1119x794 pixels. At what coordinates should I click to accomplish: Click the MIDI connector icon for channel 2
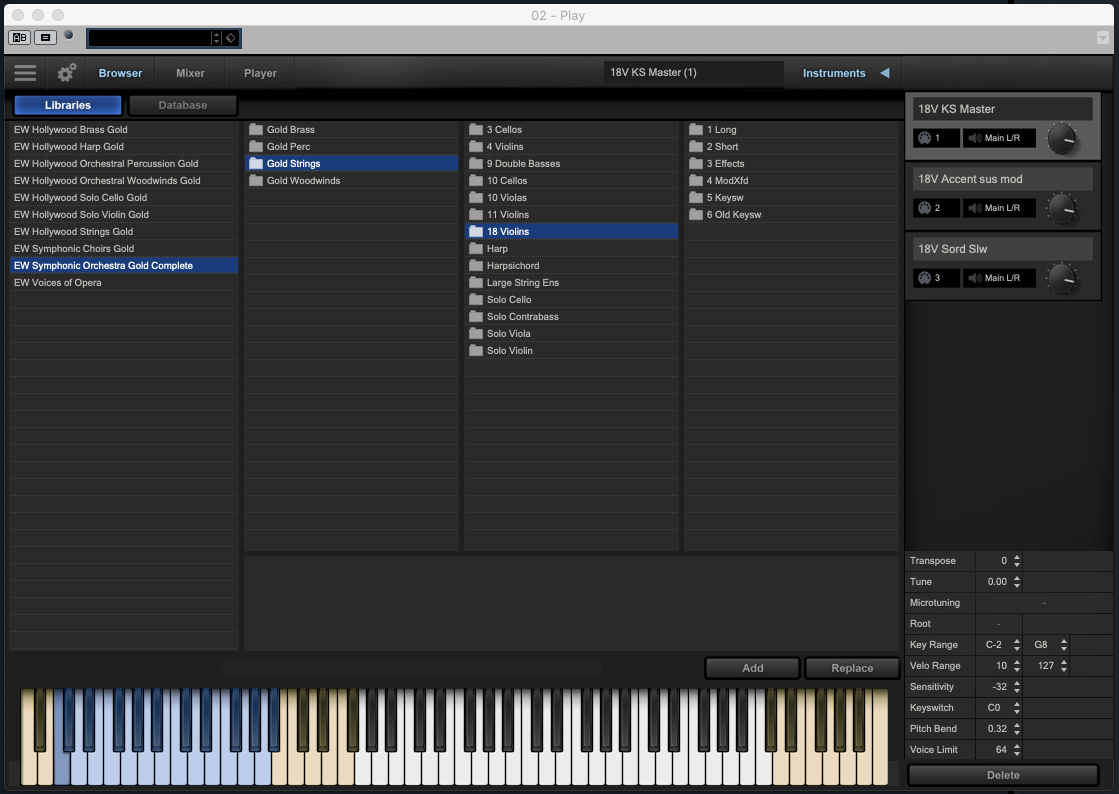(924, 208)
